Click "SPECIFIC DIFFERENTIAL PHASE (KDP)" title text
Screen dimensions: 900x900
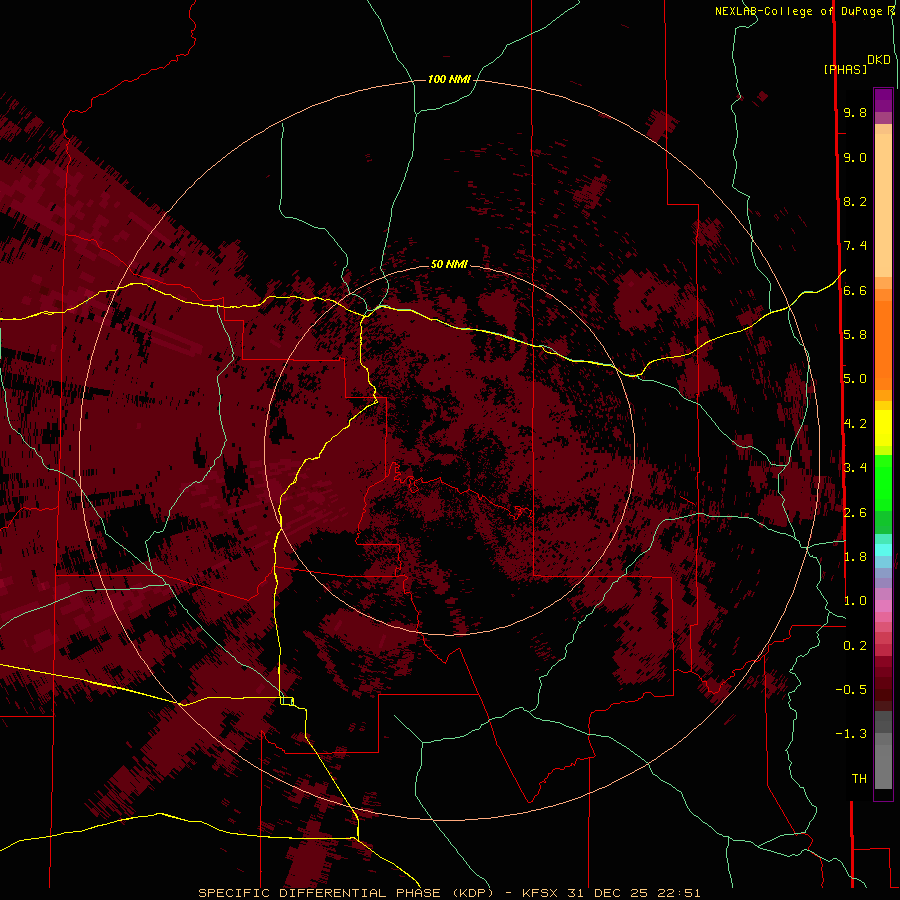click(346, 893)
